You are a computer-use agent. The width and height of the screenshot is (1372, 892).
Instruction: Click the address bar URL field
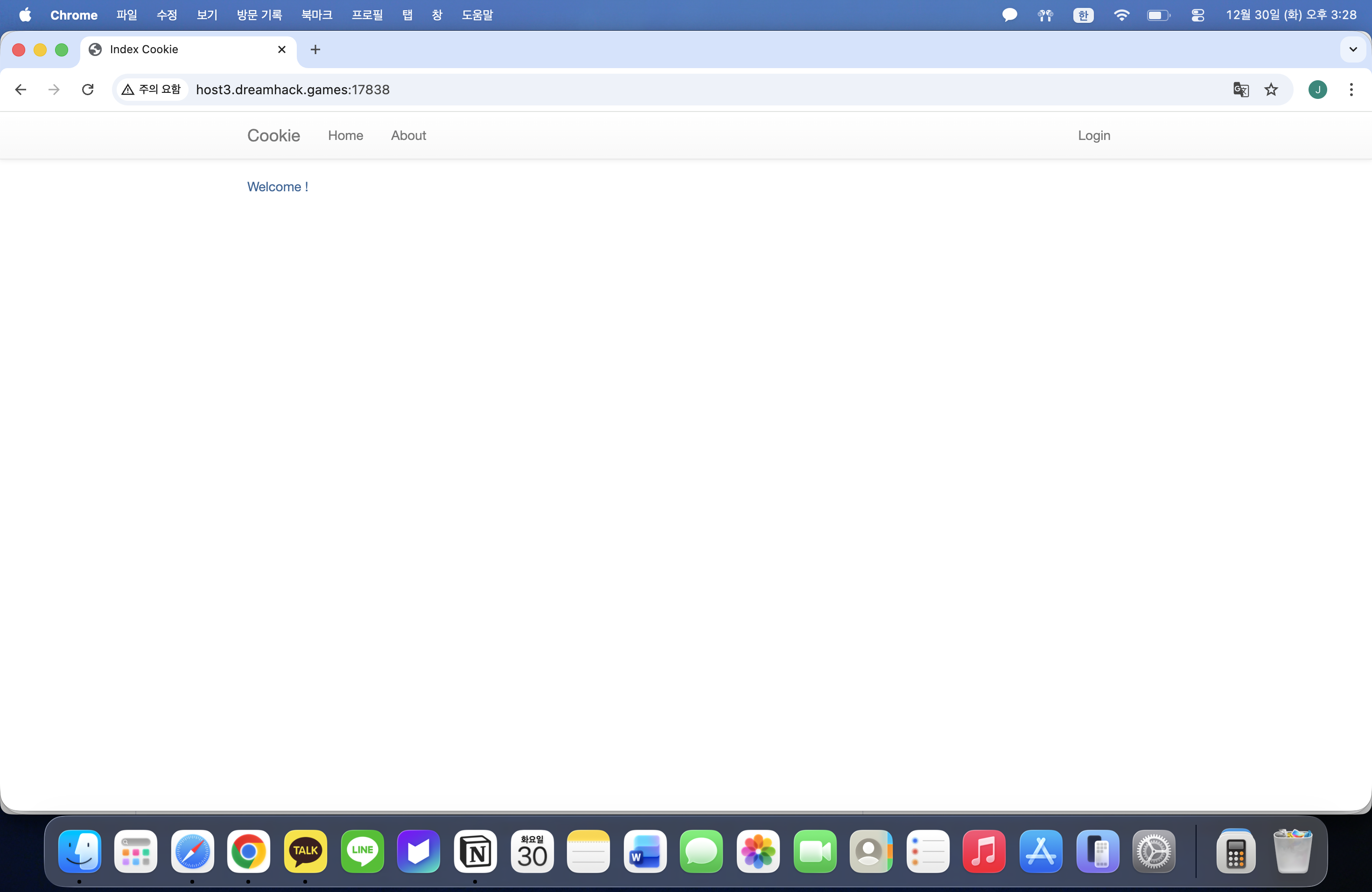tap(634, 89)
